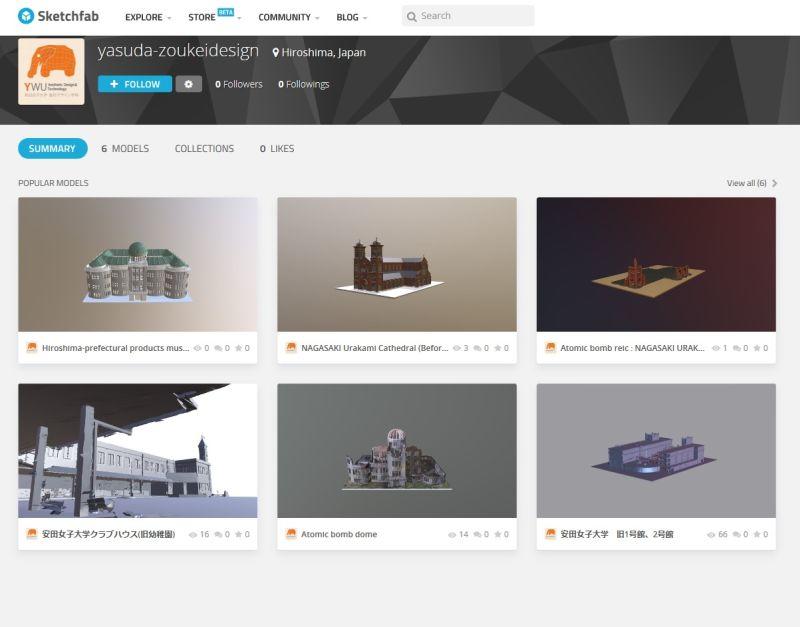Open the Atomic bomb dome model thumbnail
This screenshot has width=800, height=627.
(397, 451)
